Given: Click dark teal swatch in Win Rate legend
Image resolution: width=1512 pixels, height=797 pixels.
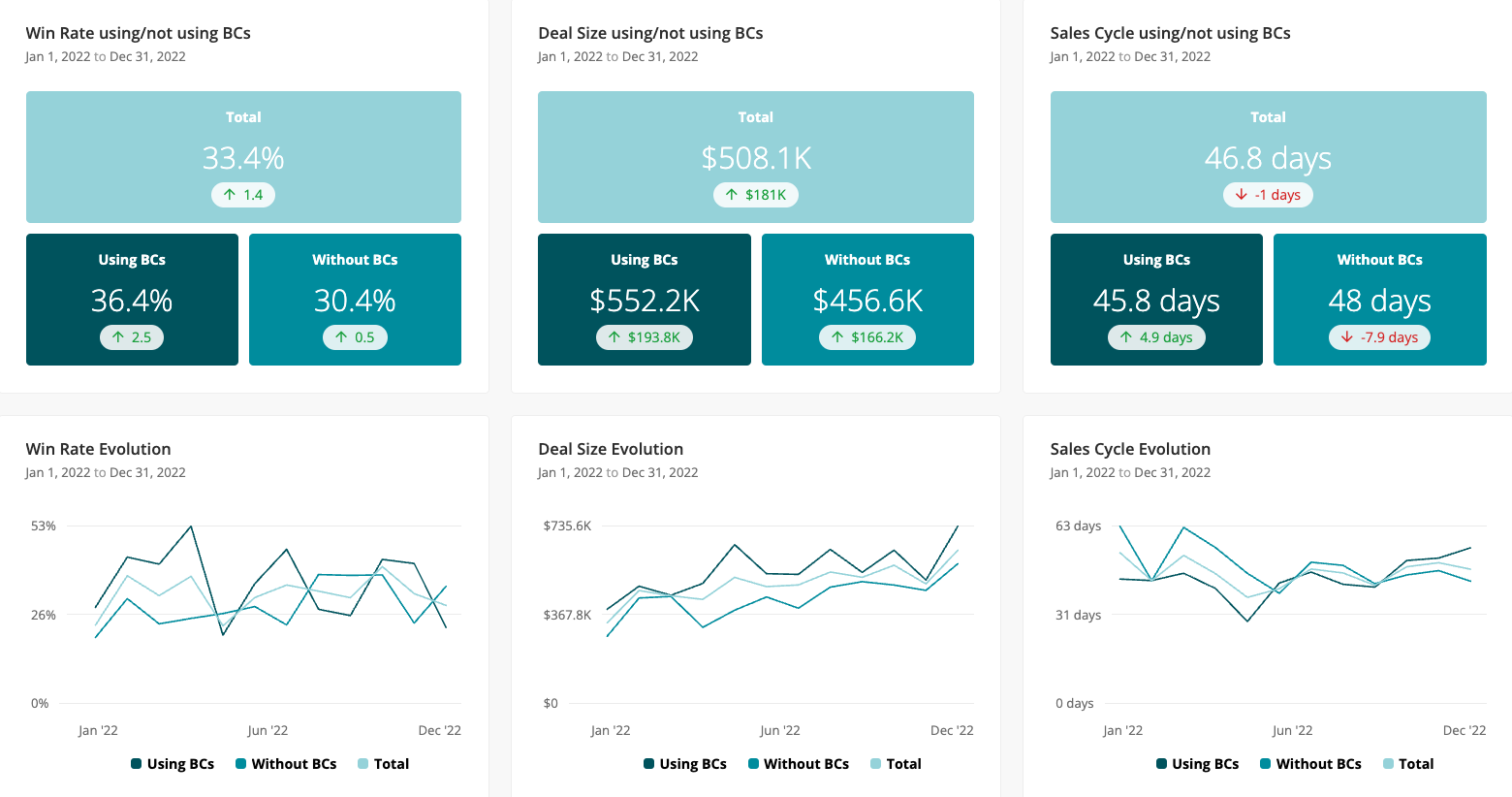Looking at the screenshot, I should 137,764.
